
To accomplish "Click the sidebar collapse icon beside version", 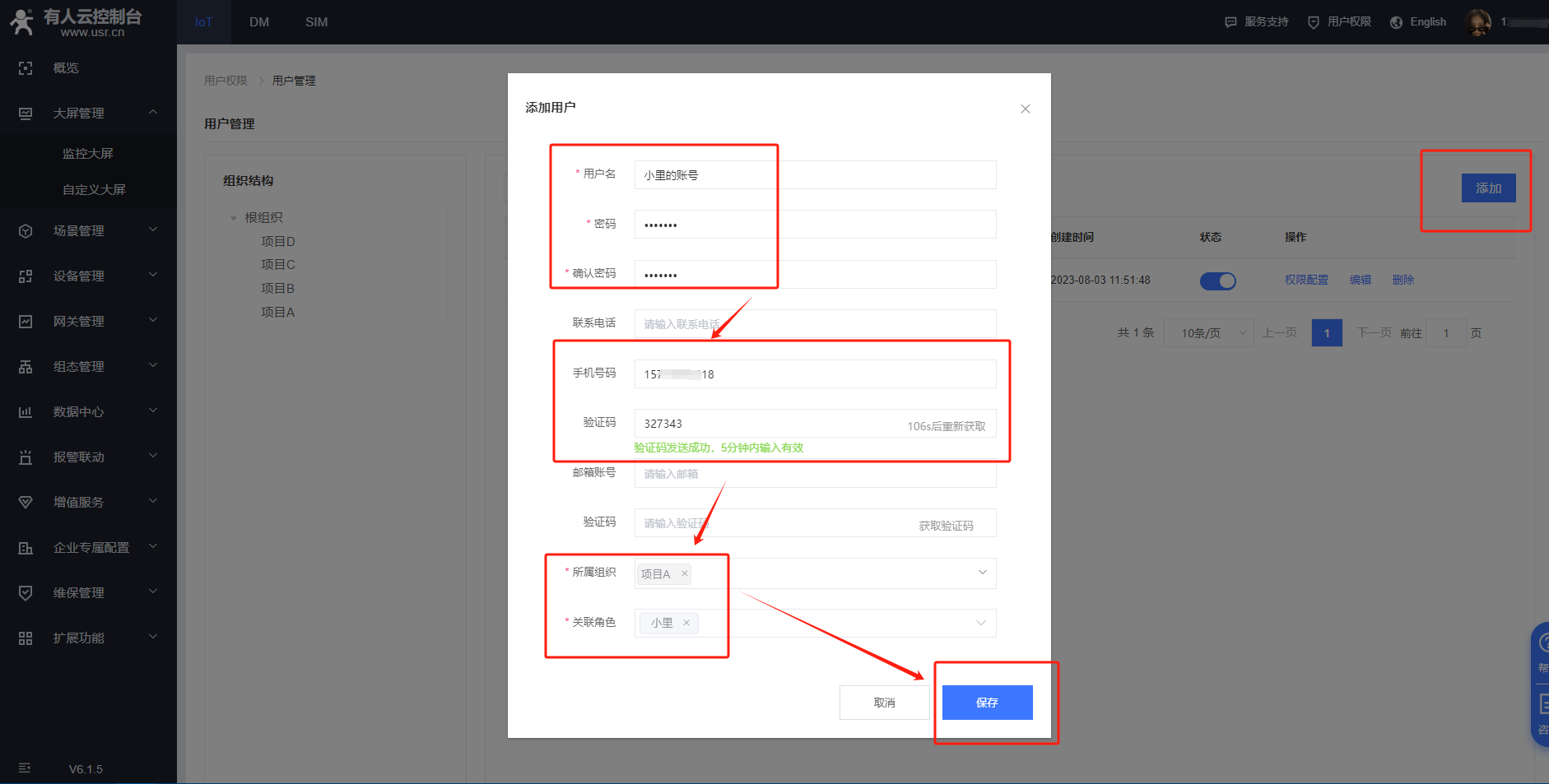I will [25, 768].
